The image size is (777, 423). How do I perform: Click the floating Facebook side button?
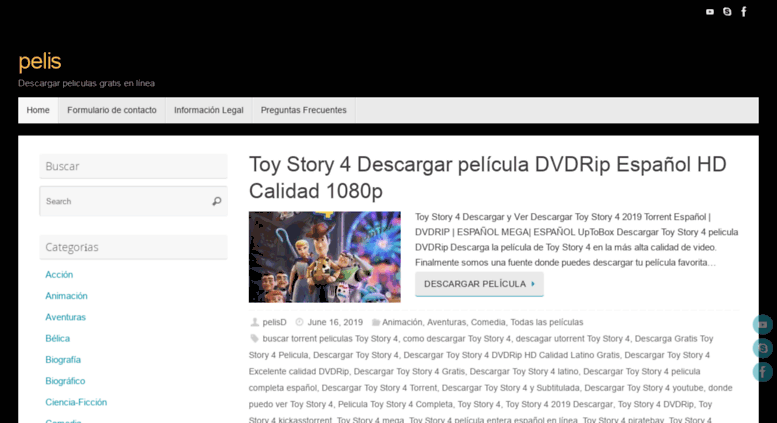click(x=763, y=372)
